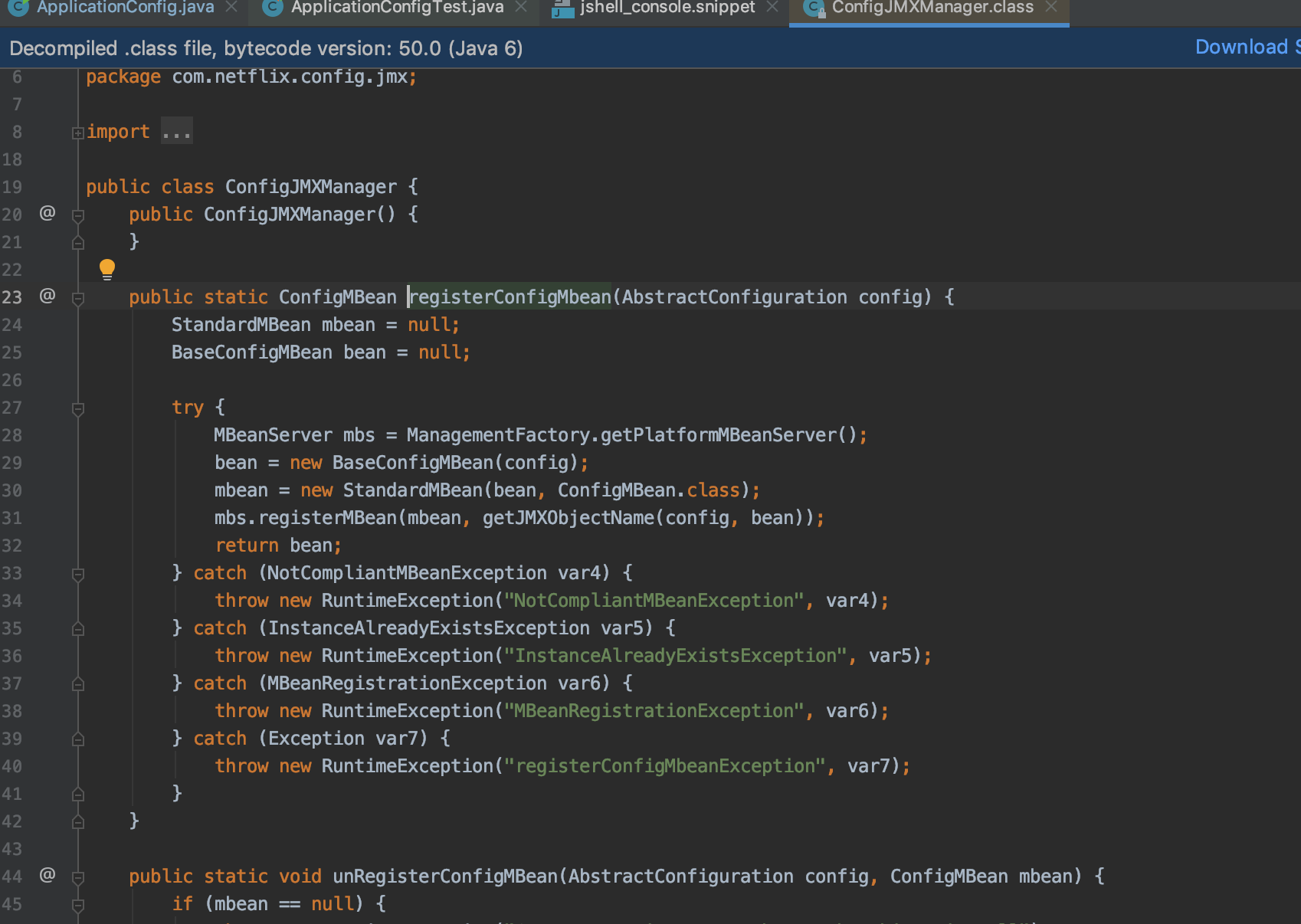This screenshot has height=924, width=1301.
Task: Collapse the unRegisterConfigMBean method fold
Action: [x=77, y=877]
